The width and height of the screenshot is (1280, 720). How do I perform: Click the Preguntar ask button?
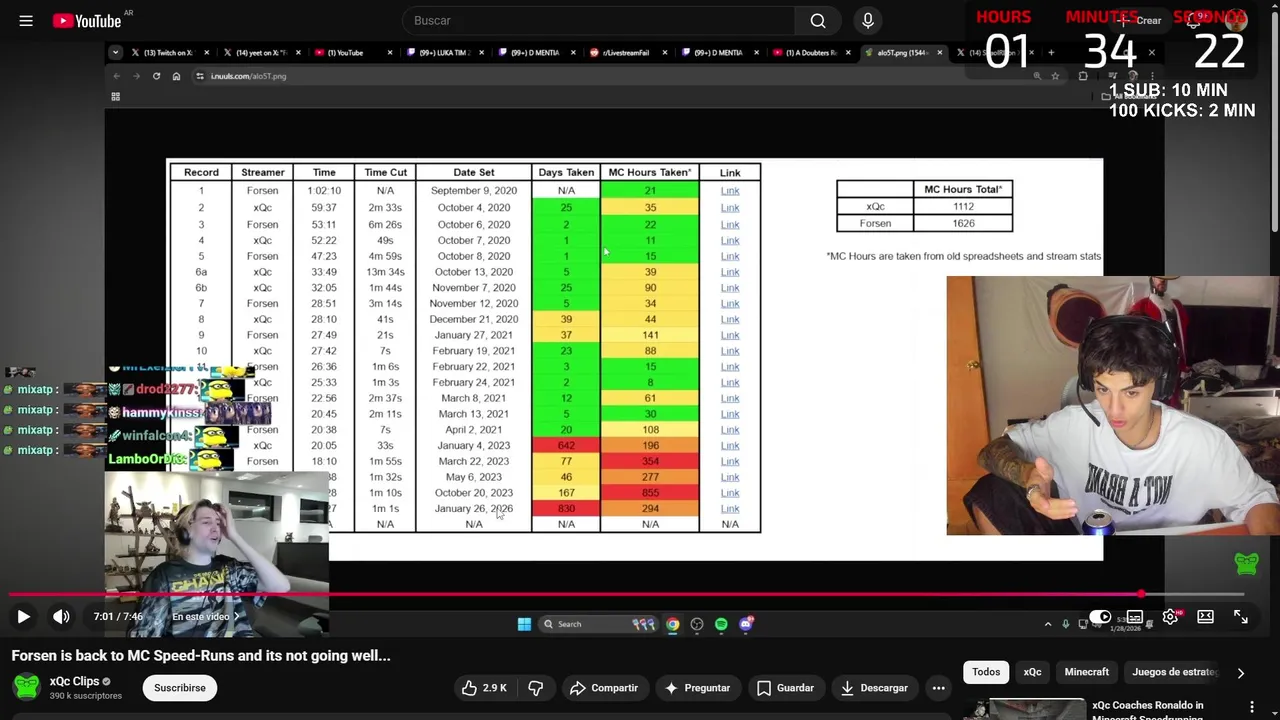pos(697,688)
